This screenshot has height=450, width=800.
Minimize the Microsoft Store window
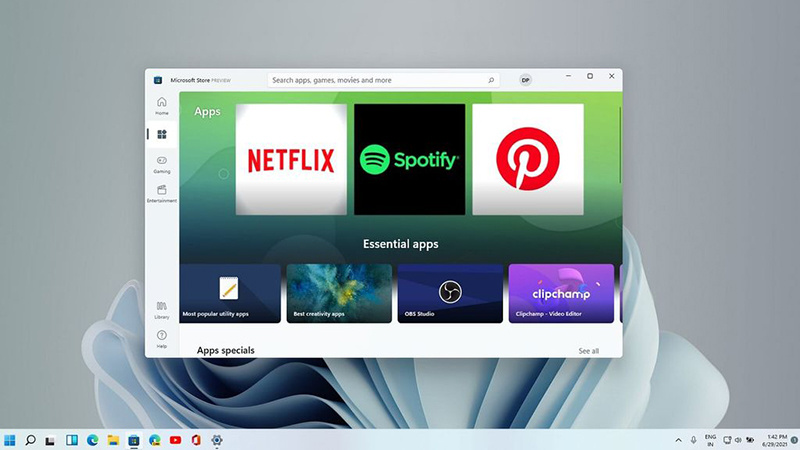pos(568,76)
